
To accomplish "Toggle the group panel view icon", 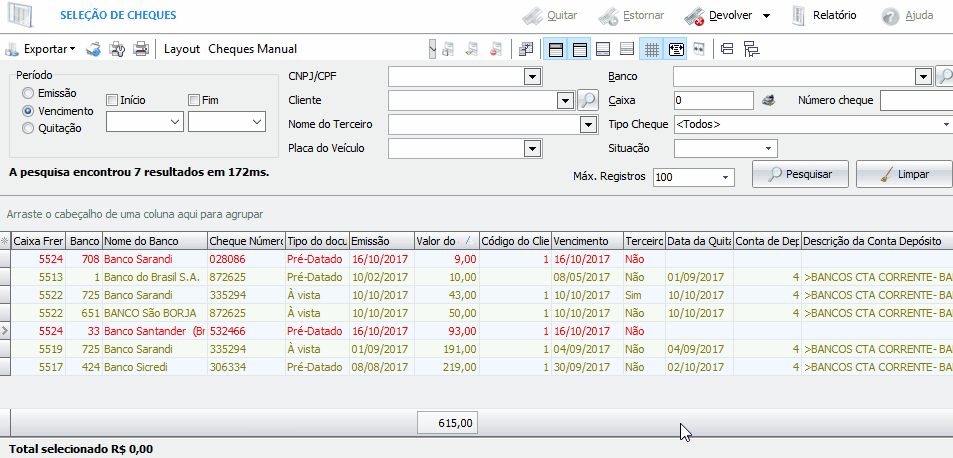I will 556,50.
